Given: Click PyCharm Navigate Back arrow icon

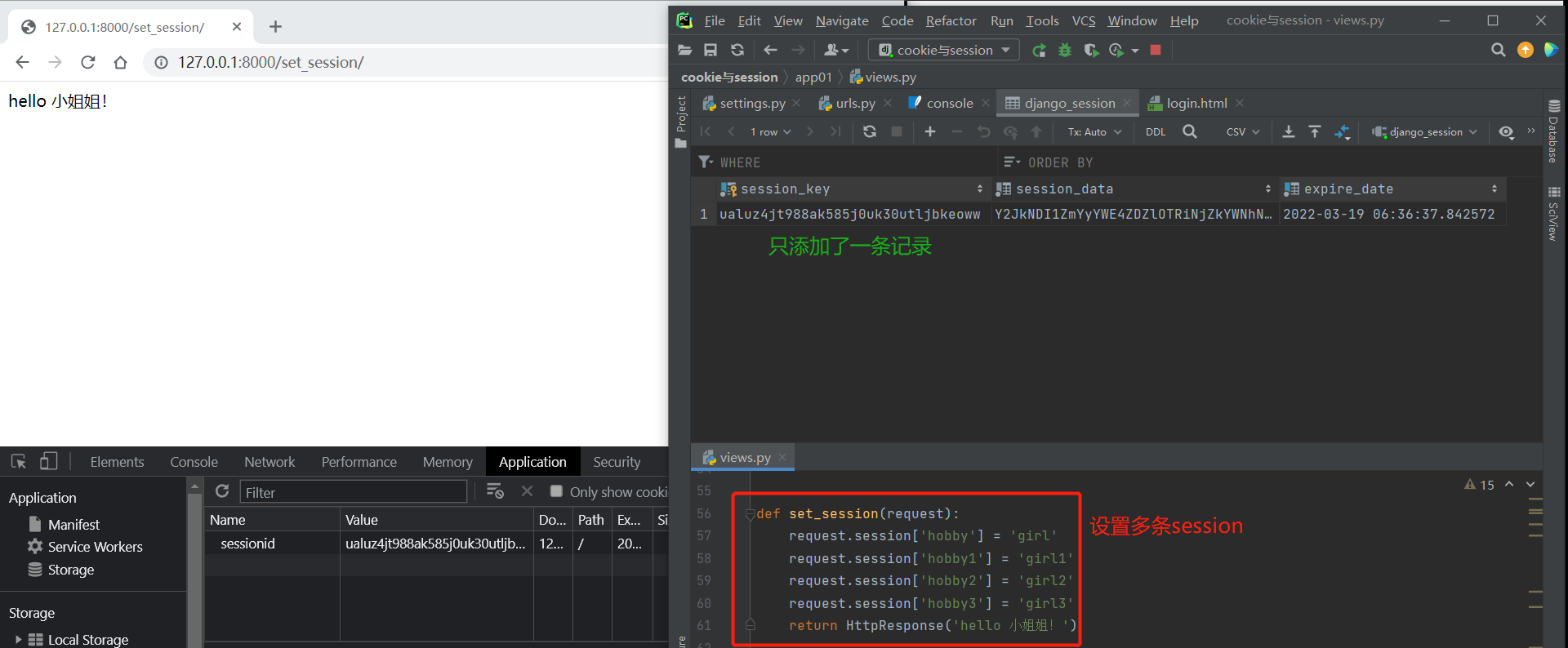Looking at the screenshot, I should 770,51.
